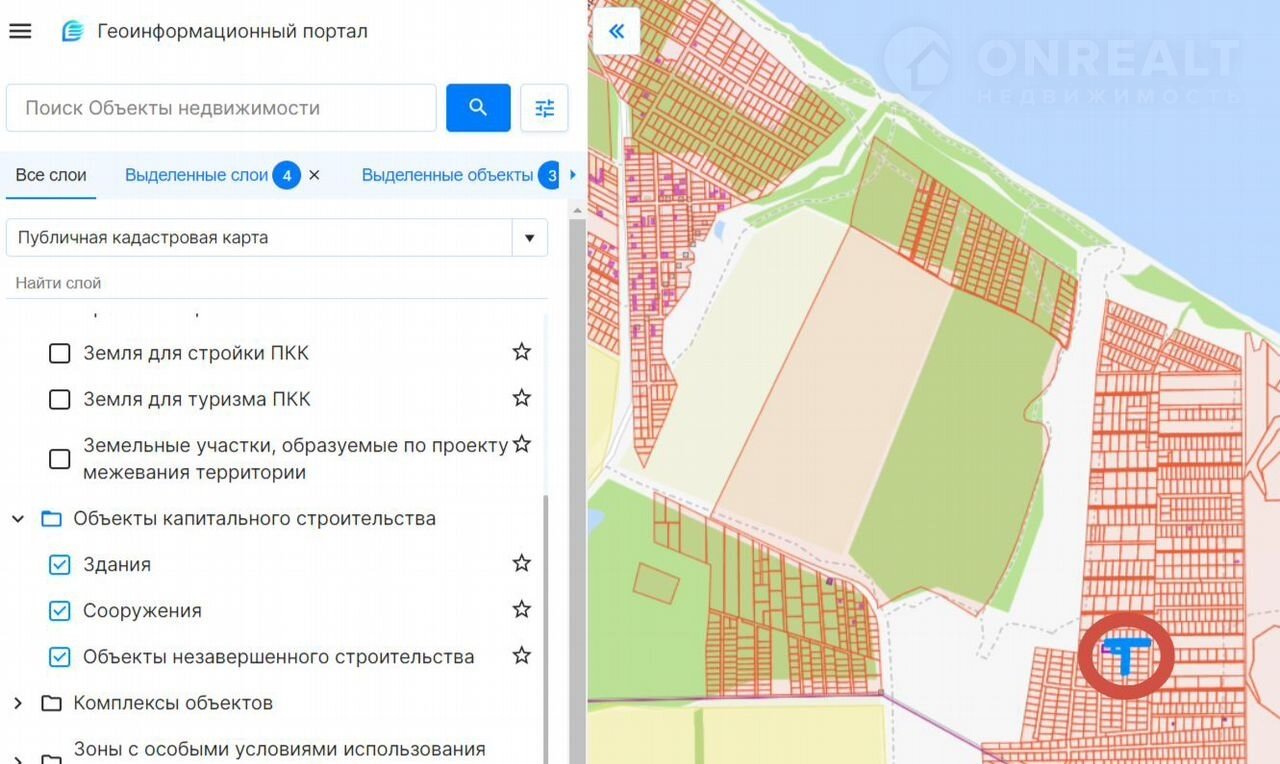1280x764 pixels.
Task: Collapse Объекты капитального строительства folder
Action: pos(18,519)
